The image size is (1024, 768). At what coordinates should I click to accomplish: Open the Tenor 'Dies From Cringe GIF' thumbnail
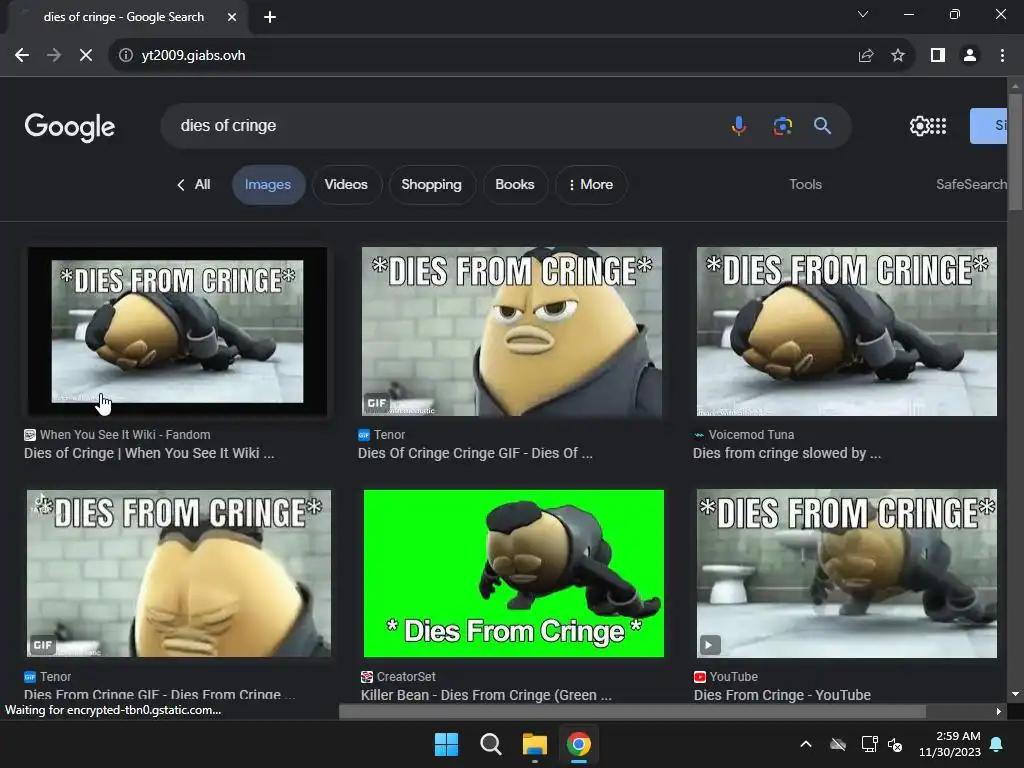[178, 573]
